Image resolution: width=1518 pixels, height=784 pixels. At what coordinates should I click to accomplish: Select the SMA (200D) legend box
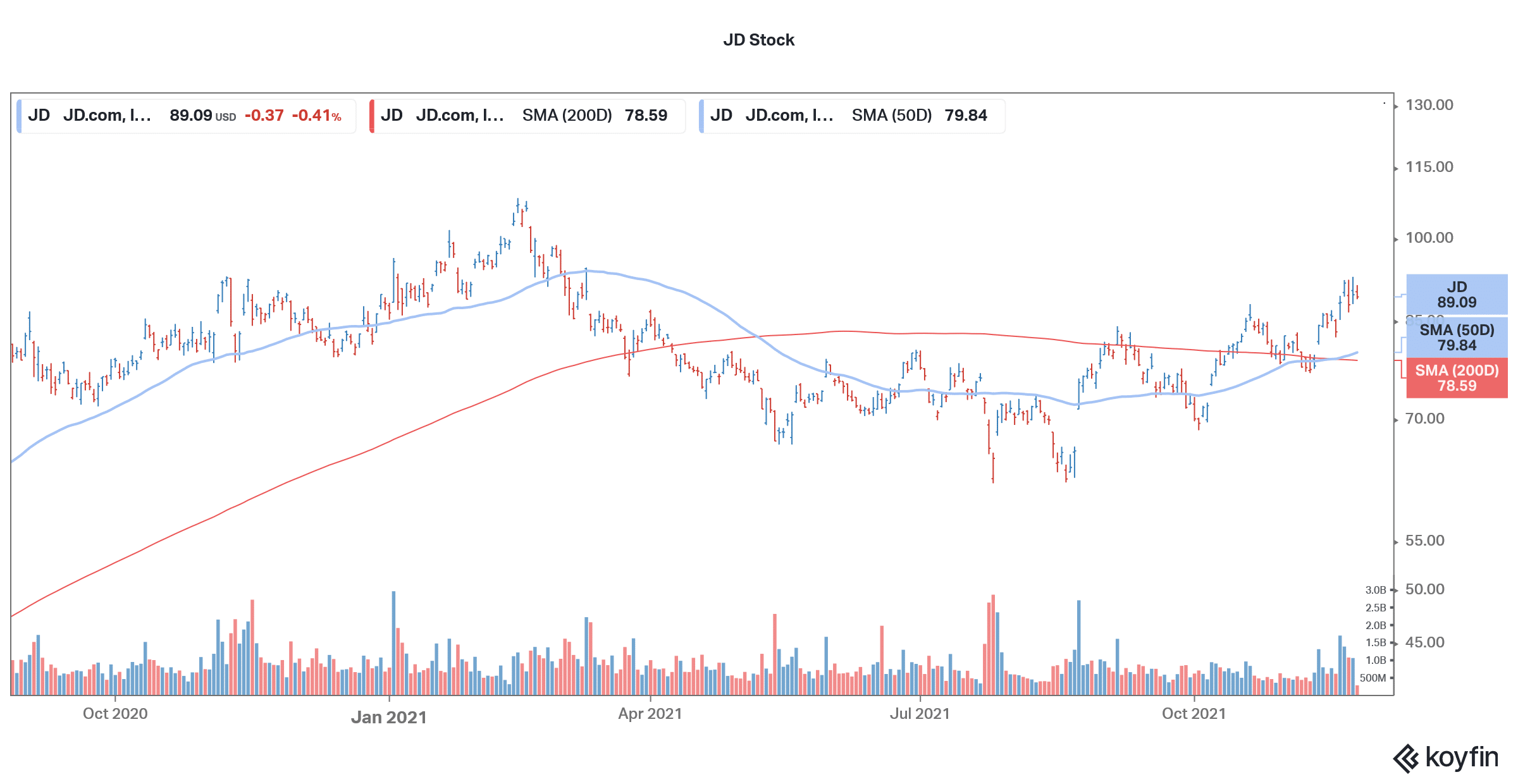coord(528,116)
